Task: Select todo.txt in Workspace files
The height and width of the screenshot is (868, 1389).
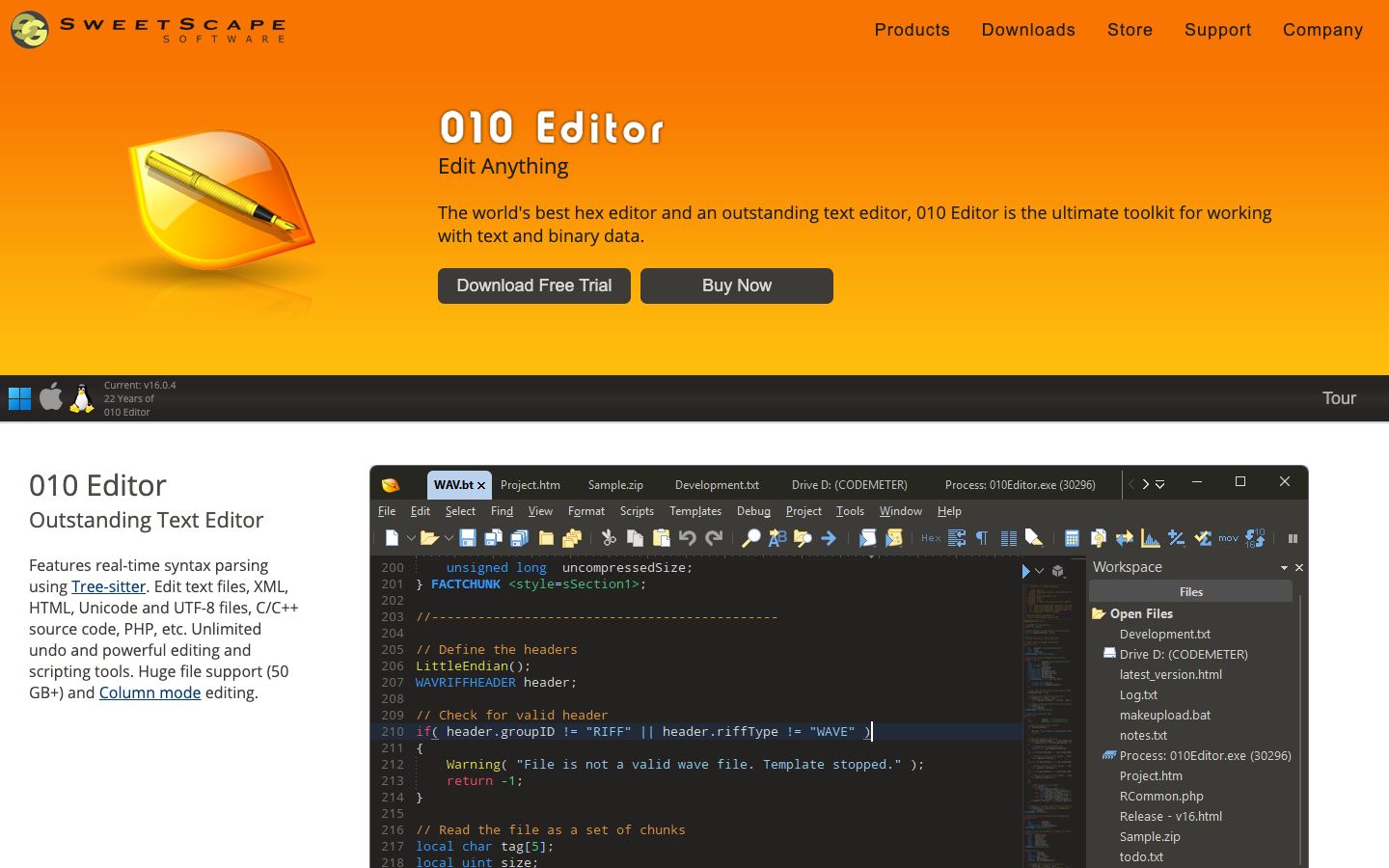Action: (x=1141, y=856)
